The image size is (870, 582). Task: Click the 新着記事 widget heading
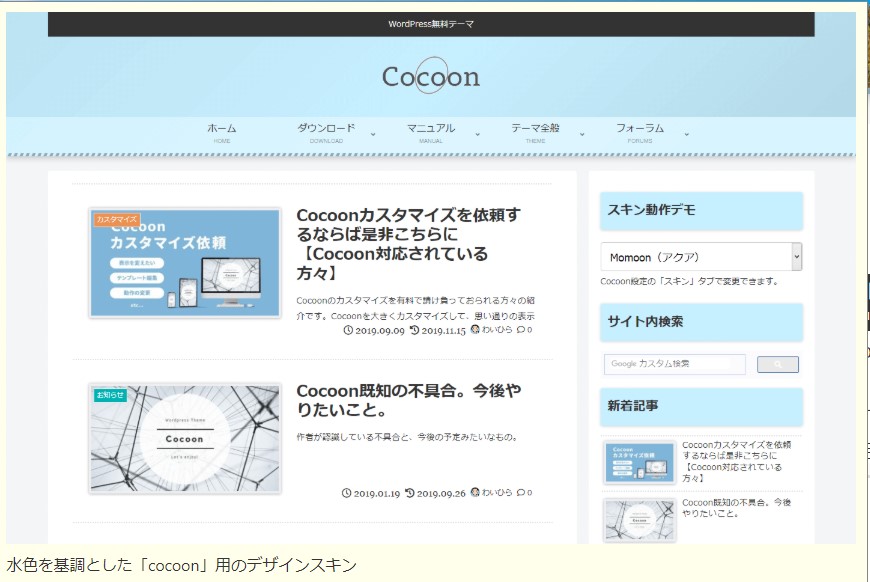tap(701, 406)
